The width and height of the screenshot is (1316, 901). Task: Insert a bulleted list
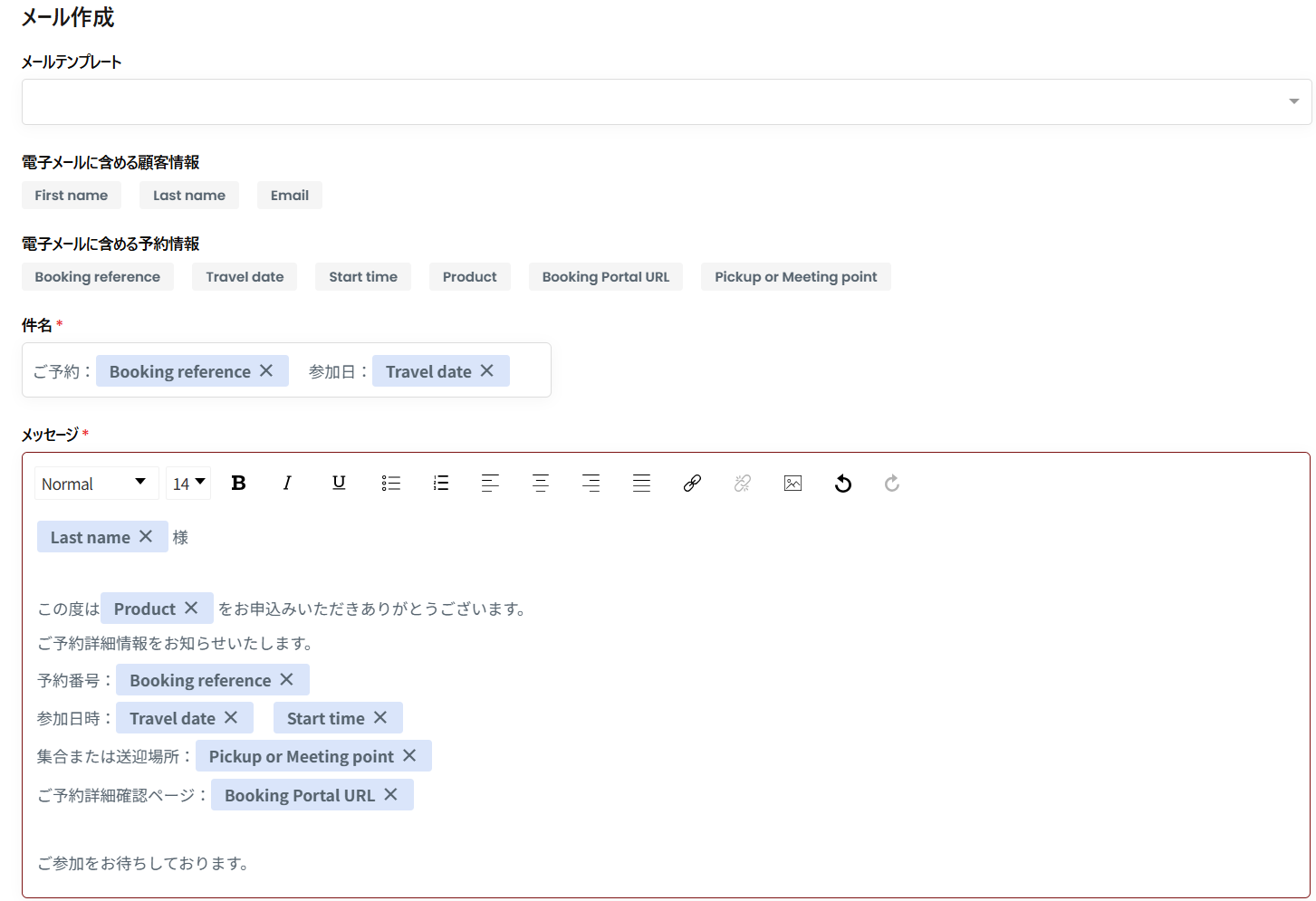[x=390, y=484]
